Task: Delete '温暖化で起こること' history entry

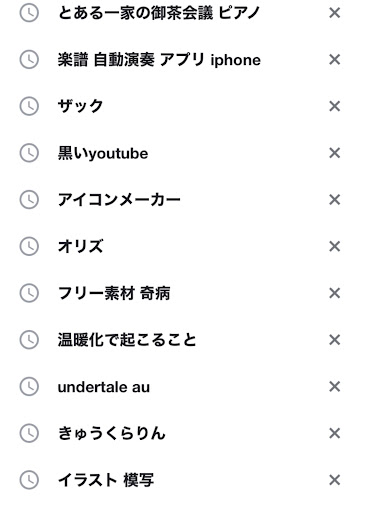Action: click(x=334, y=340)
